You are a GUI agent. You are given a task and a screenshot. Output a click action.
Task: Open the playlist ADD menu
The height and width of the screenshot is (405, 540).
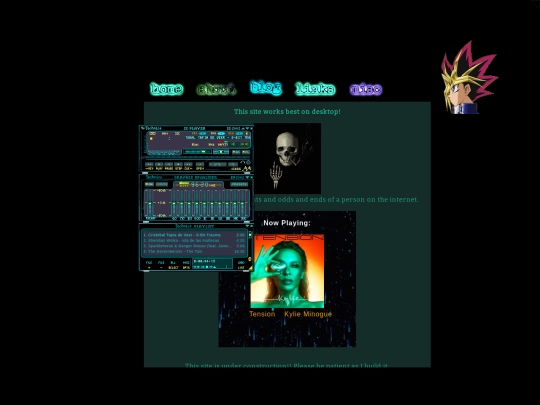point(149,265)
